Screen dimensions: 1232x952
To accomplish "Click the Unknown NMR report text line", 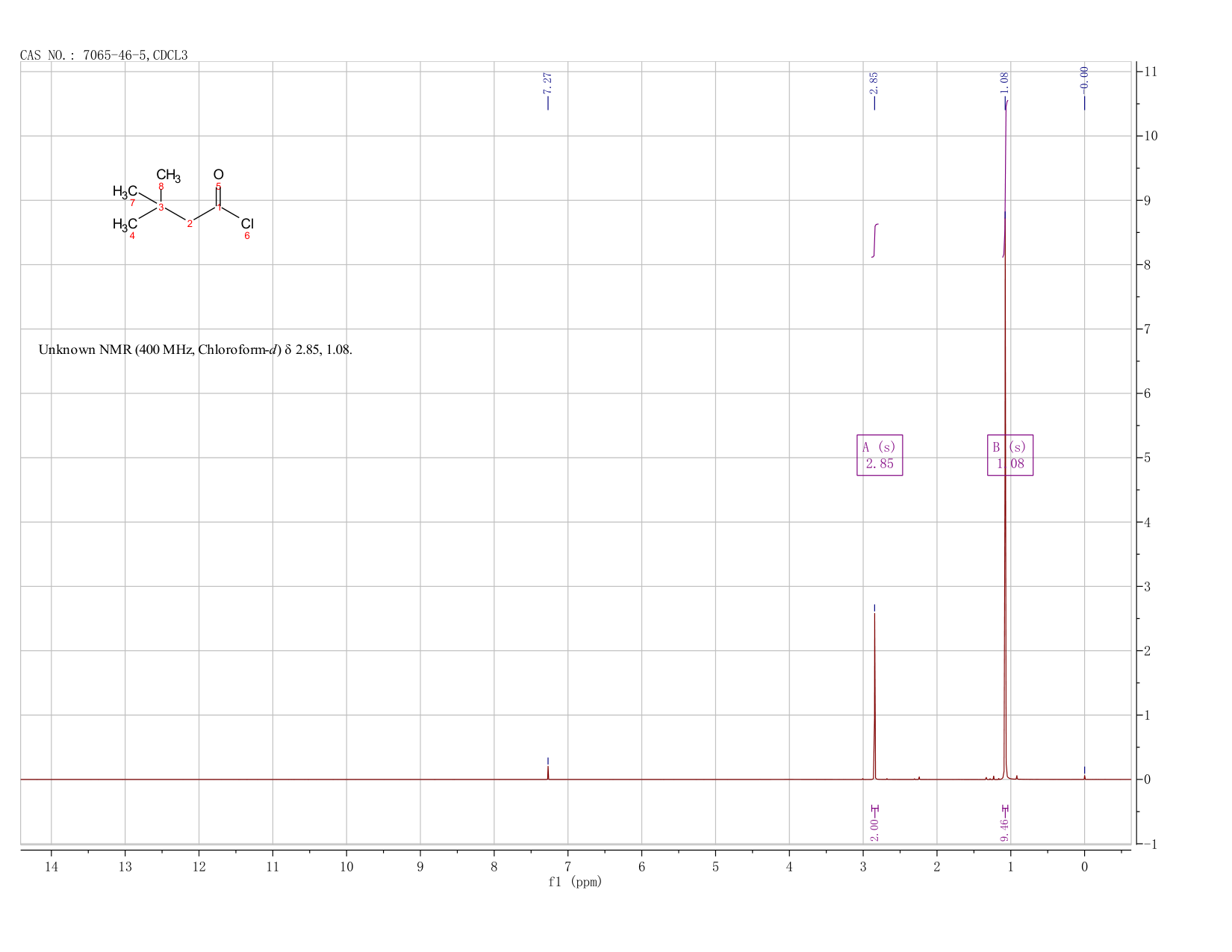I will [195, 349].
